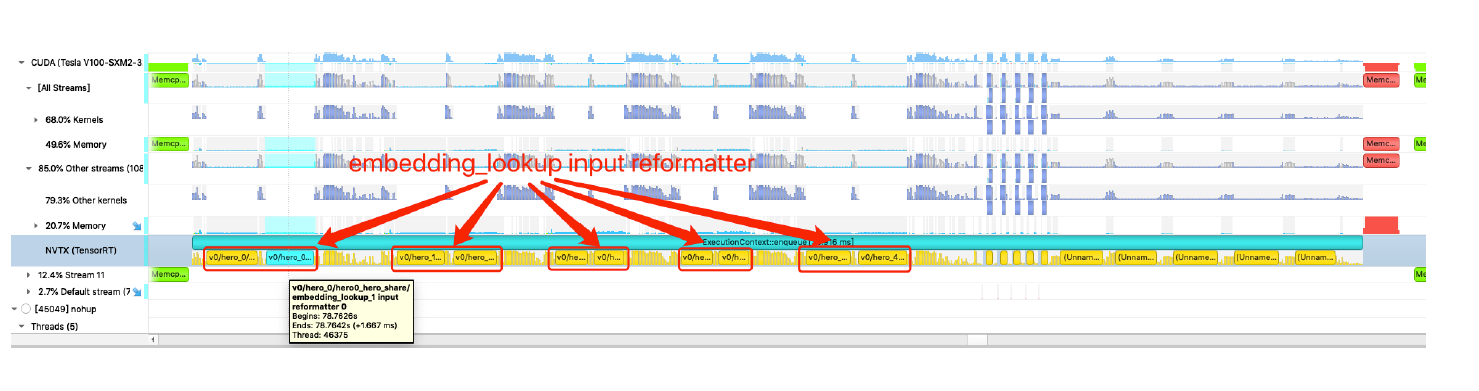Select the ExecutionContext::enqueue cyan range bar
The image size is (1479, 391).
[777, 242]
